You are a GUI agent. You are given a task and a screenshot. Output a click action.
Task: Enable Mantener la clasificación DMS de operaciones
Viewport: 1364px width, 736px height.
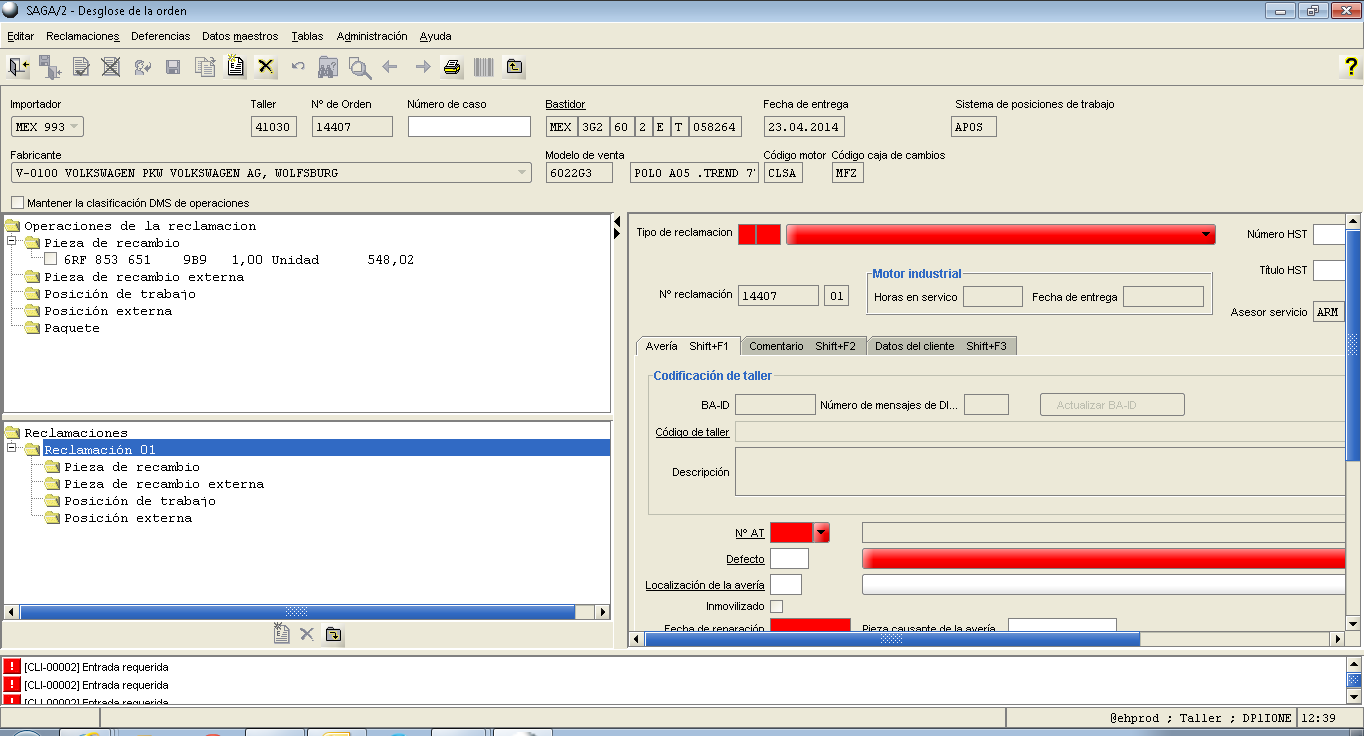point(17,203)
